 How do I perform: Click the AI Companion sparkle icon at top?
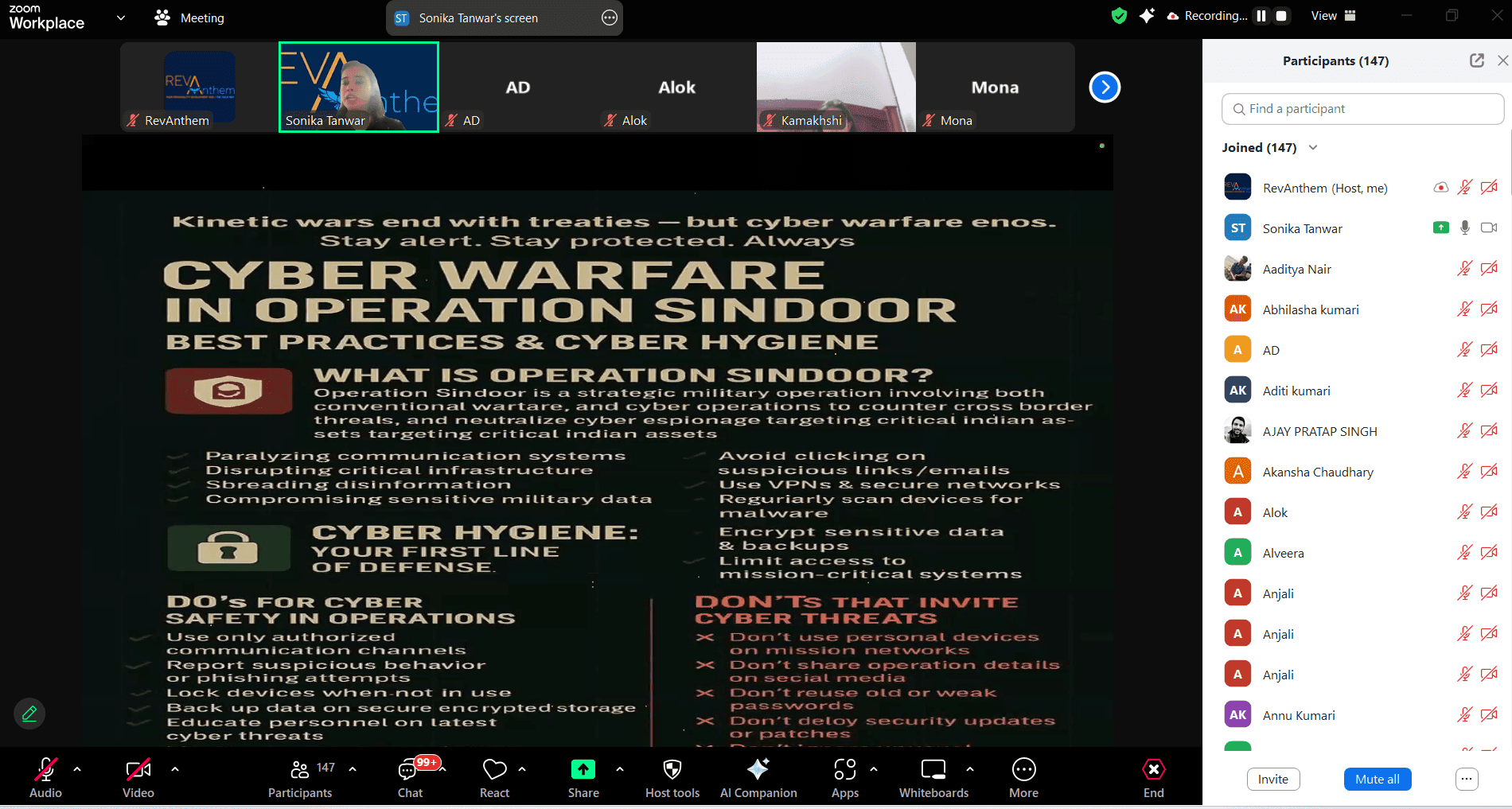pos(1146,16)
